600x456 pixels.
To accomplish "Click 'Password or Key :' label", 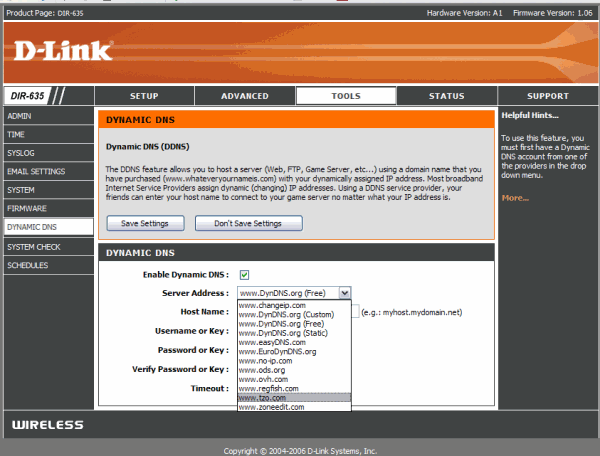I will point(194,350).
